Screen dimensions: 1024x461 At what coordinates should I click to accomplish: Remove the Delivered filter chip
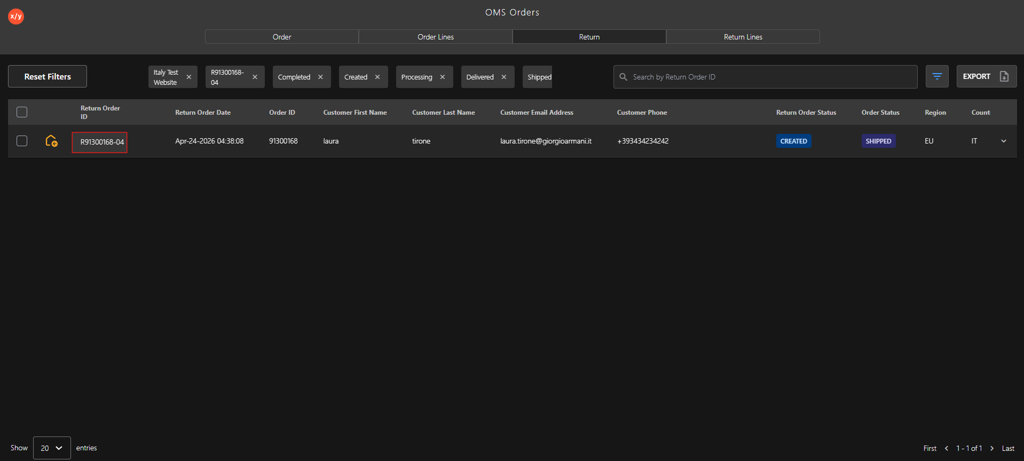[504, 77]
